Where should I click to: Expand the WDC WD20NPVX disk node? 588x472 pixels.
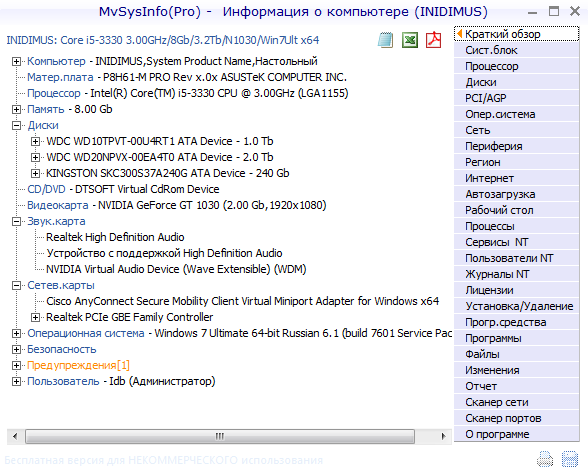(35, 157)
